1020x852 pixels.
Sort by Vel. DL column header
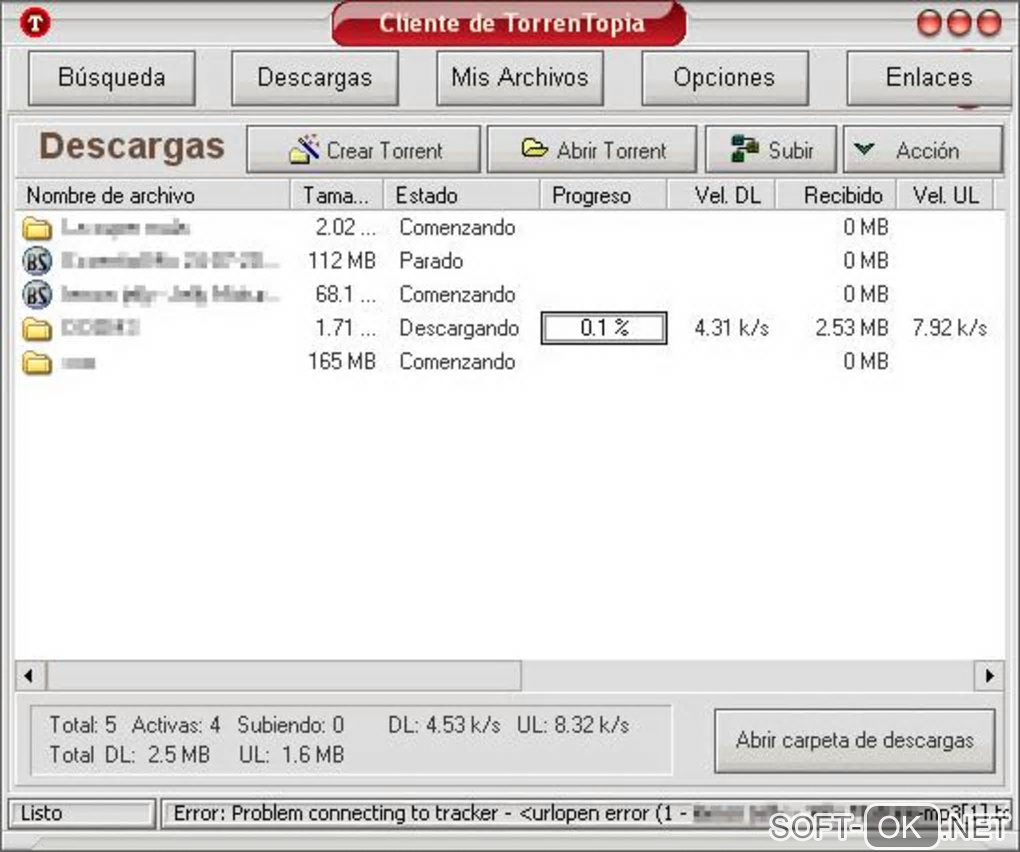click(x=721, y=195)
